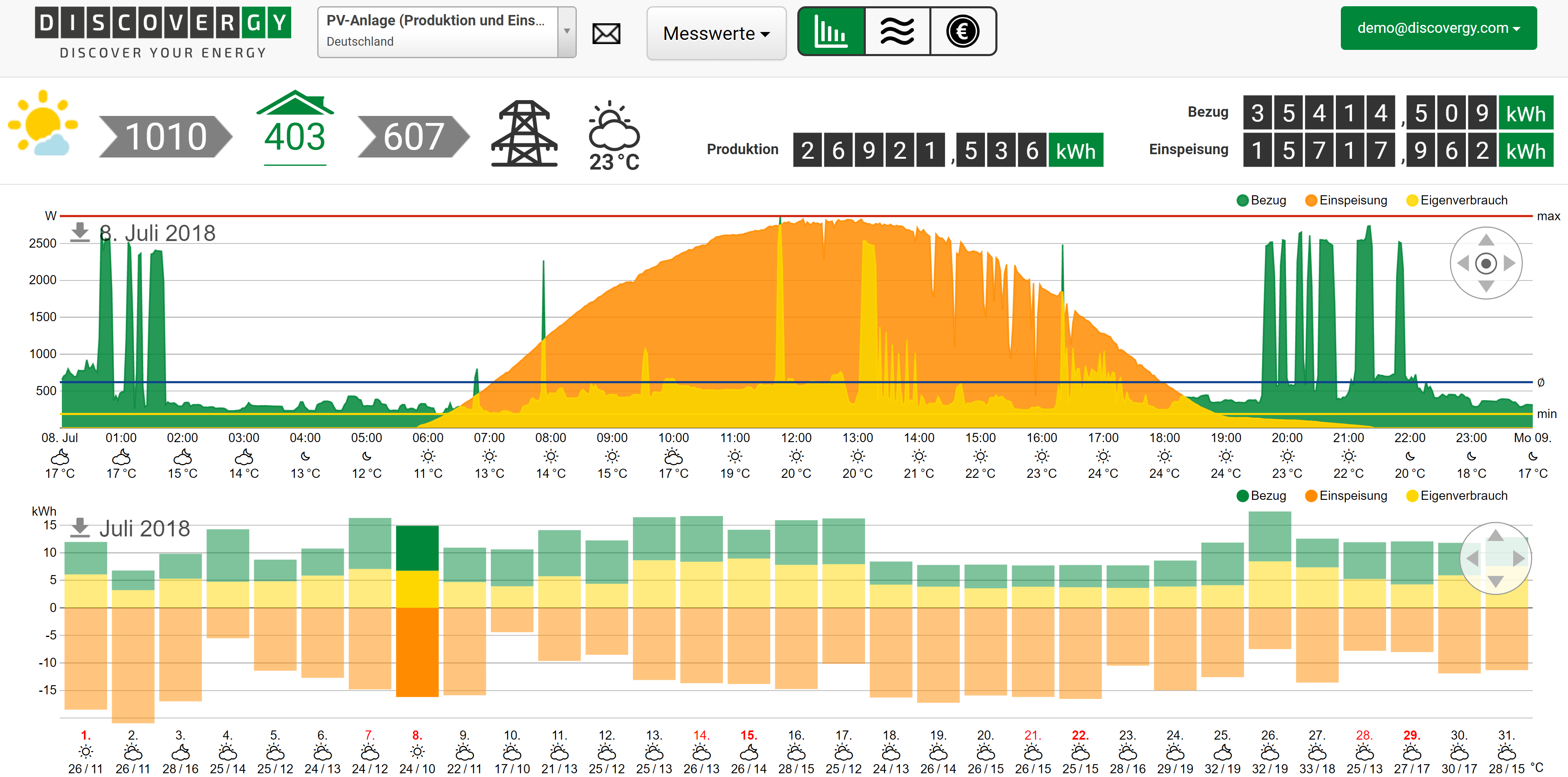Click the day label 29. under month chart

[1411, 735]
